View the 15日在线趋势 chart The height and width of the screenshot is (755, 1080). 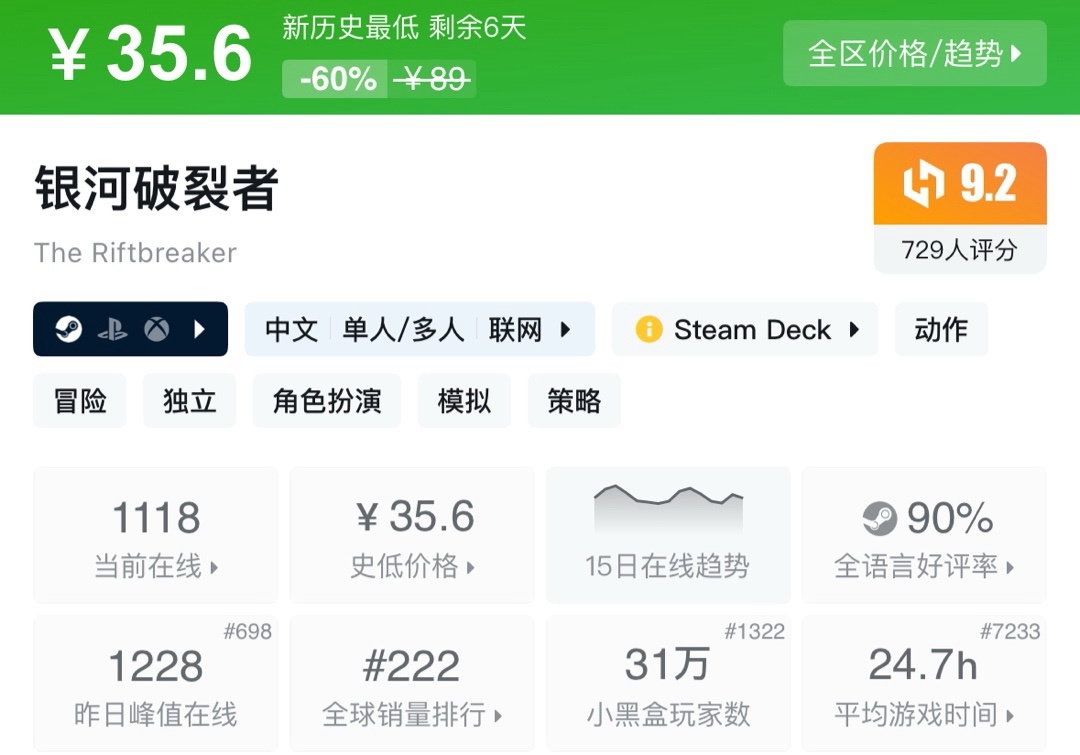(x=667, y=535)
